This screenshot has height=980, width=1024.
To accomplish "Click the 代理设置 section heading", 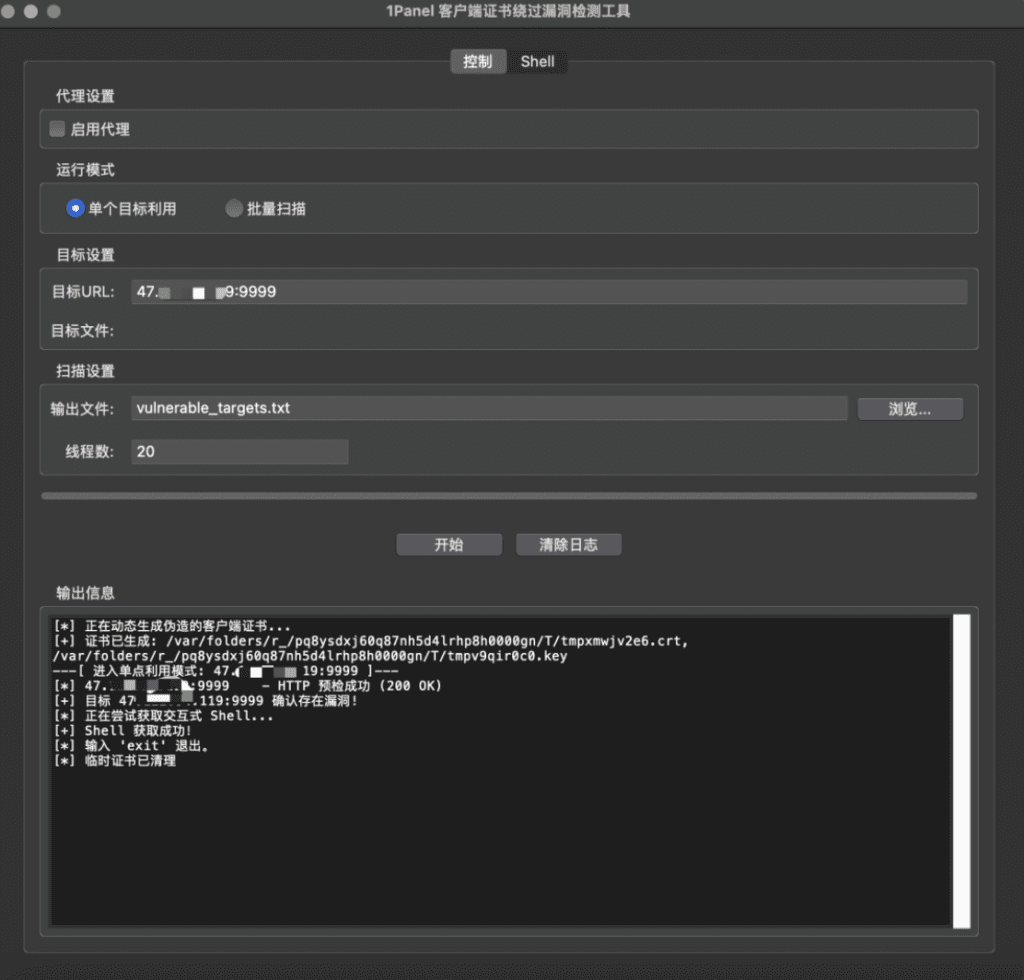I will point(85,96).
